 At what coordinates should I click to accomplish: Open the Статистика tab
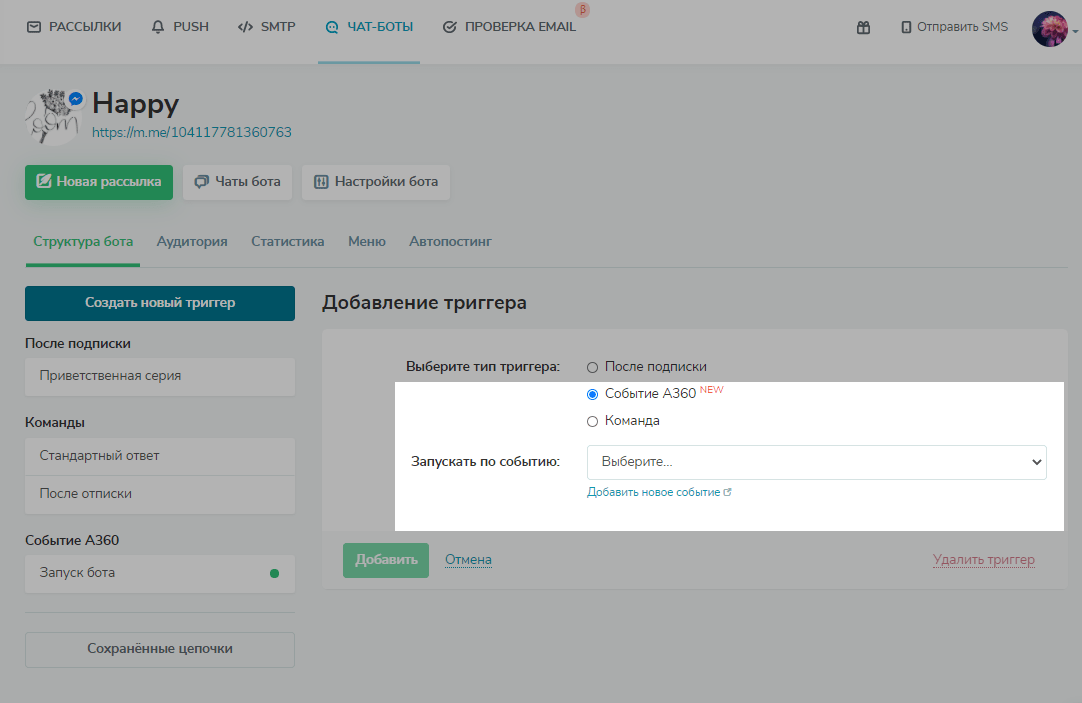[x=287, y=241]
